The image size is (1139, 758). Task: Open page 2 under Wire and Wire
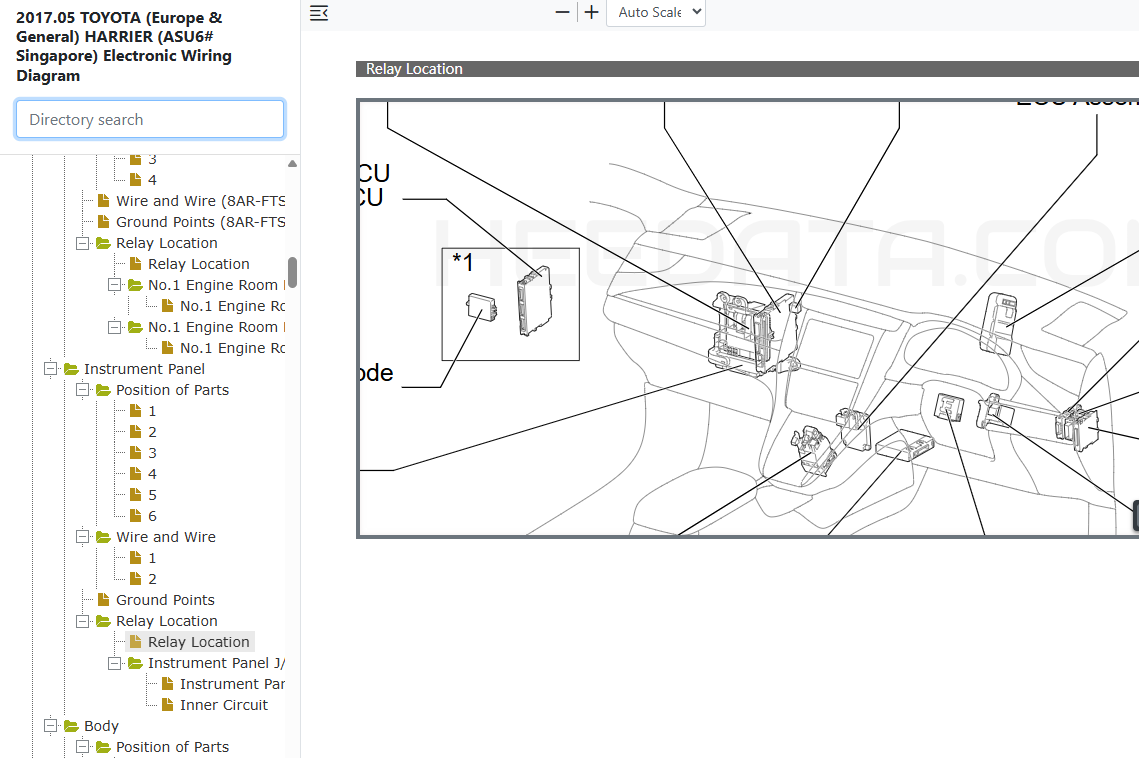pyautogui.click(x=152, y=578)
